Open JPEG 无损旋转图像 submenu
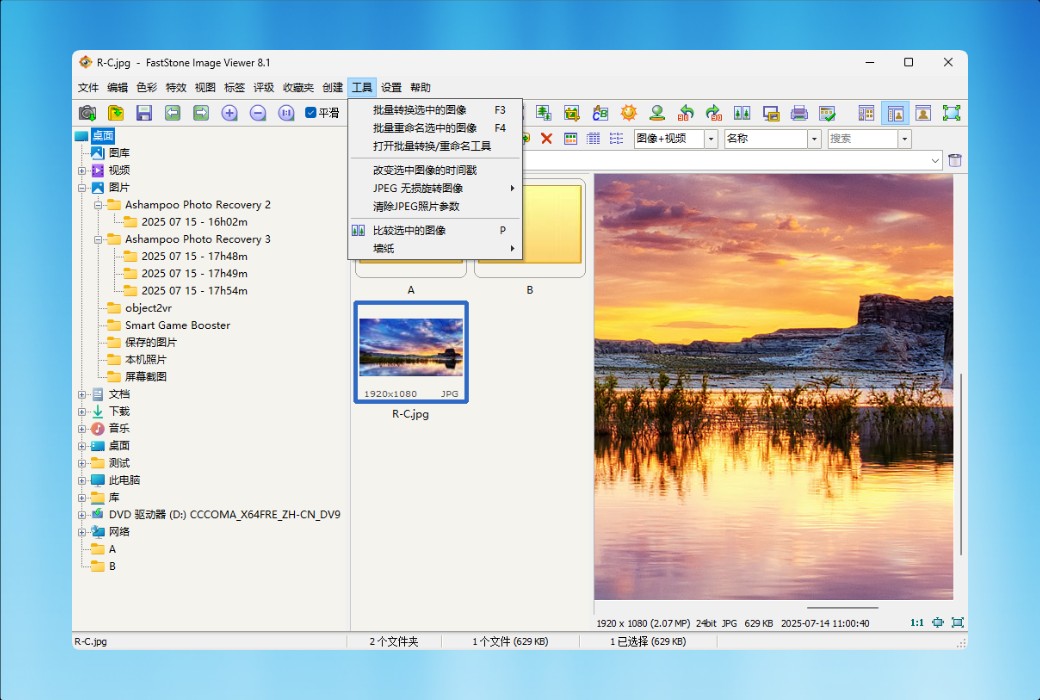This screenshot has height=700, width=1040. pyautogui.click(x=436, y=188)
